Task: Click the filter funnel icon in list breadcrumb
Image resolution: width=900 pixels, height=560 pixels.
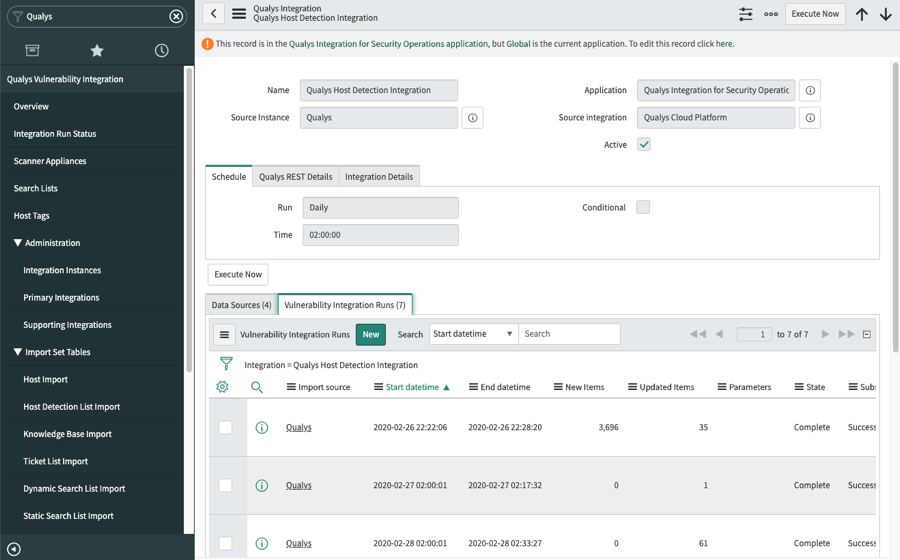Action: coord(226,364)
